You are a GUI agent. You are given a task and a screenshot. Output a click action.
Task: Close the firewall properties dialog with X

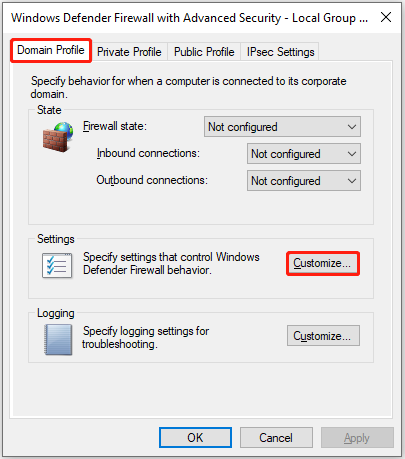[x=386, y=17]
